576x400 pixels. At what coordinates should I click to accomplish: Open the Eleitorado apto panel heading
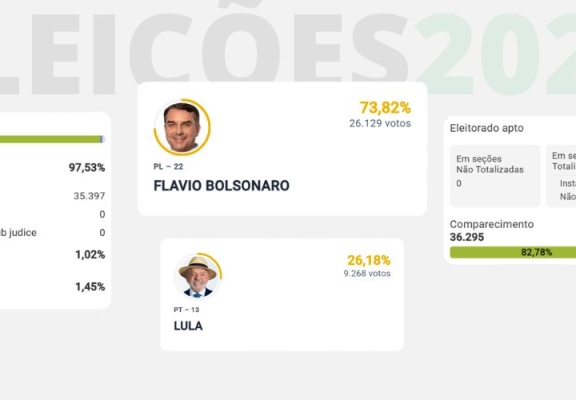click(x=487, y=128)
